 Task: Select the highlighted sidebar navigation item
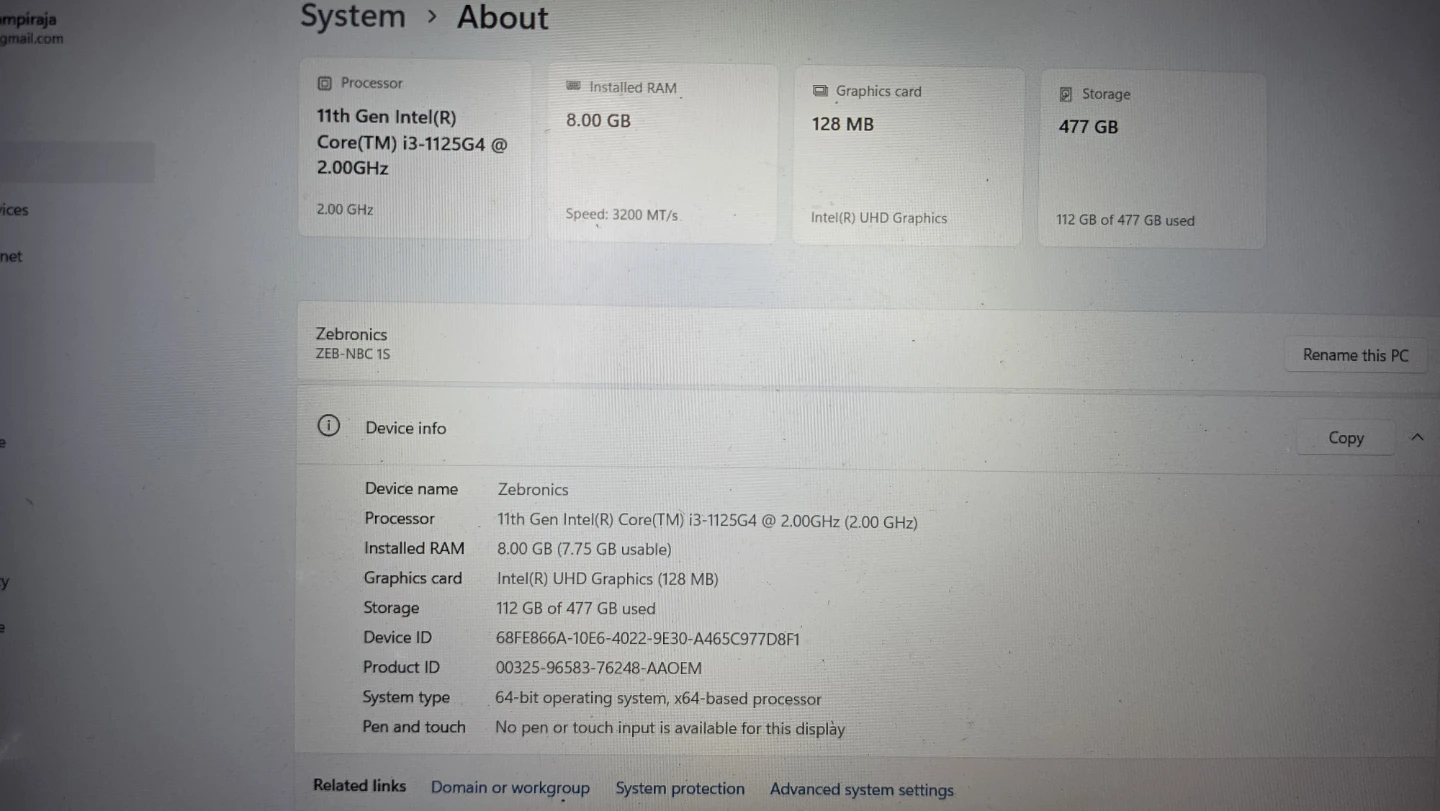click(77, 162)
